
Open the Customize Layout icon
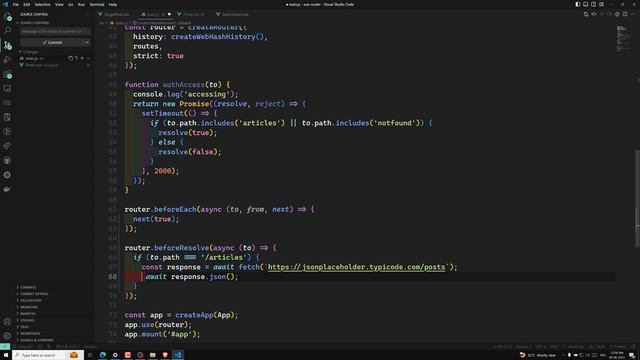[x=601, y=4]
